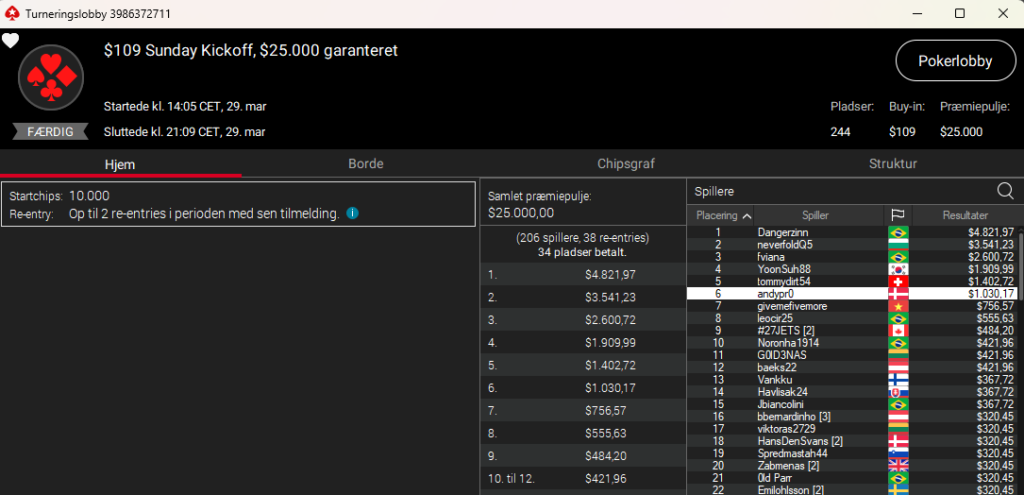This screenshot has width=1024, height=495.
Task: Open the player search magnifier
Action: pyautogui.click(x=1005, y=190)
